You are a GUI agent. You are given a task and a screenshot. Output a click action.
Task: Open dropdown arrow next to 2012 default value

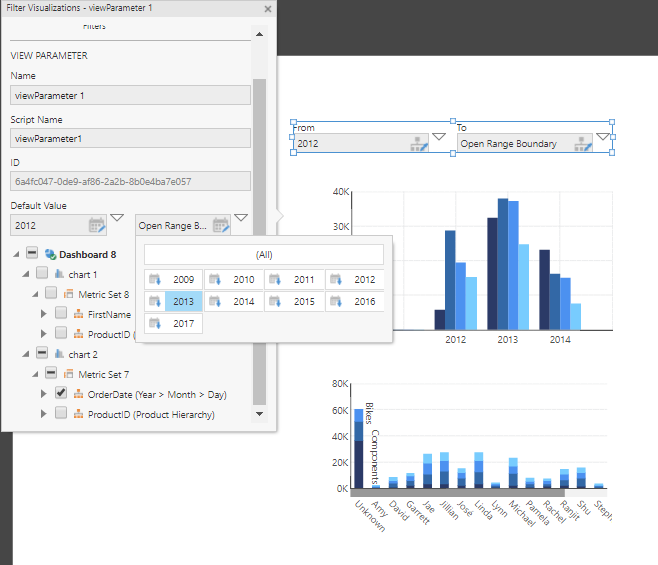click(117, 217)
